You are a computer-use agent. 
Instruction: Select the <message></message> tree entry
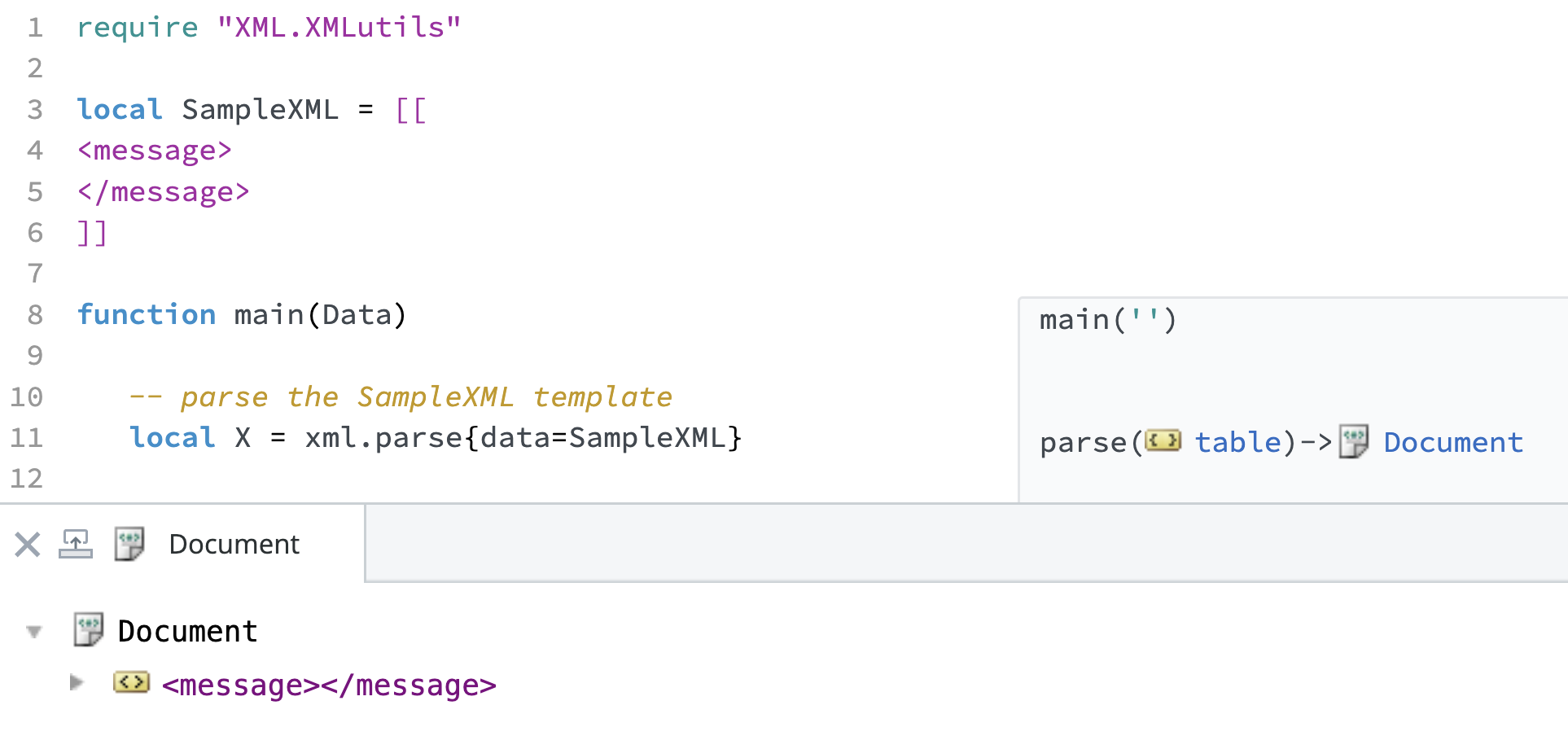coord(329,685)
